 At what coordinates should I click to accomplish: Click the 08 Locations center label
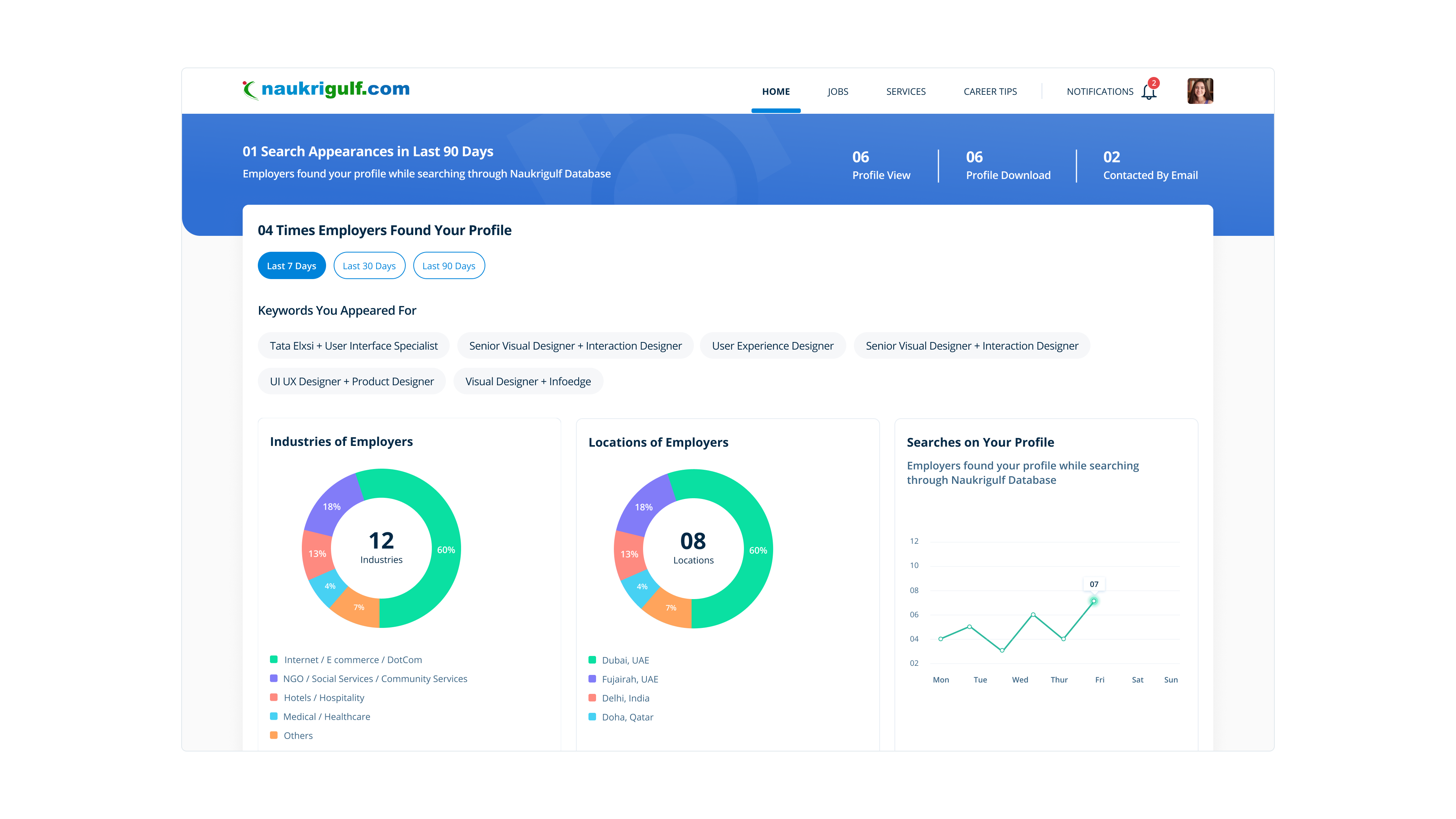tap(693, 548)
